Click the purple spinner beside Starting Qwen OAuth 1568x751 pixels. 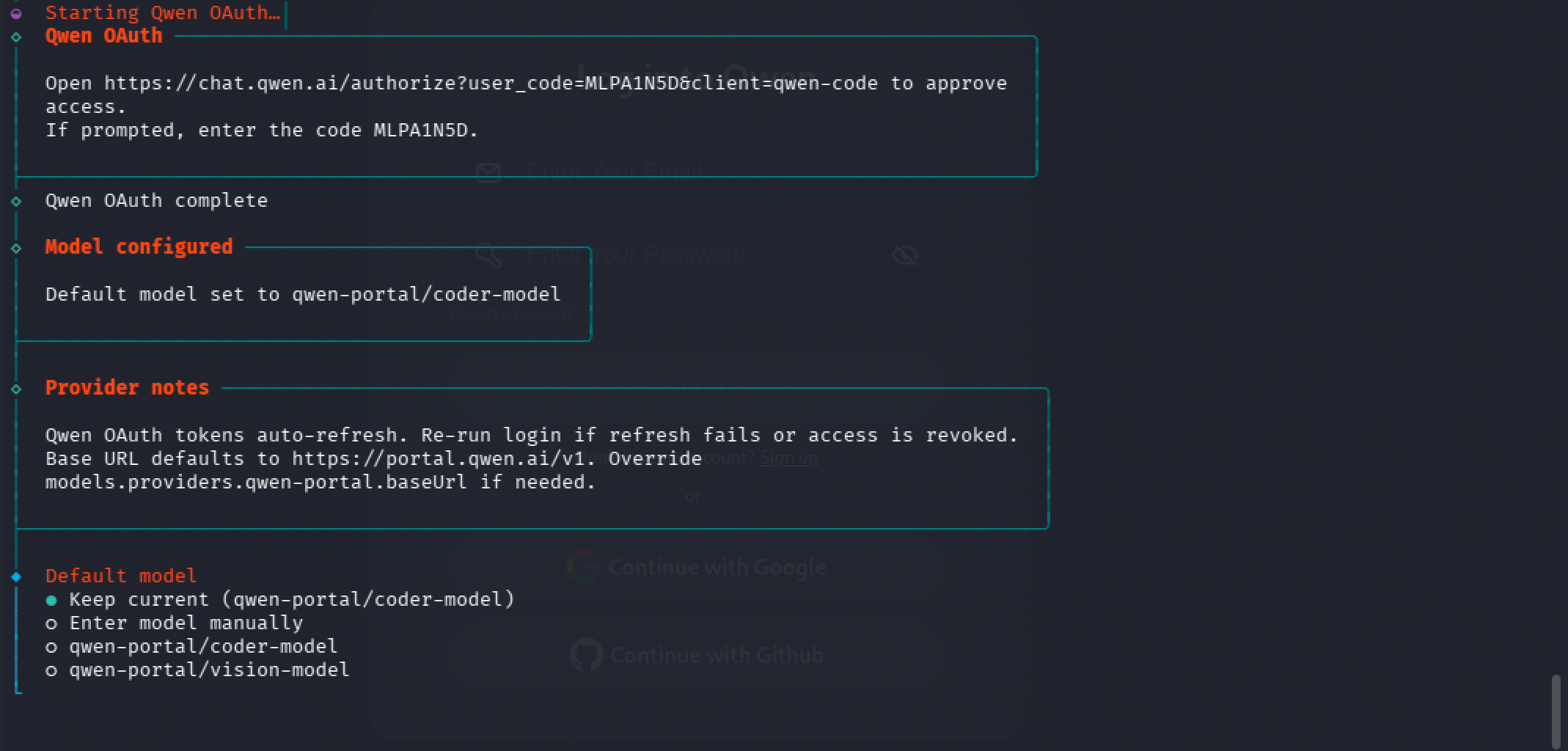coord(16,13)
